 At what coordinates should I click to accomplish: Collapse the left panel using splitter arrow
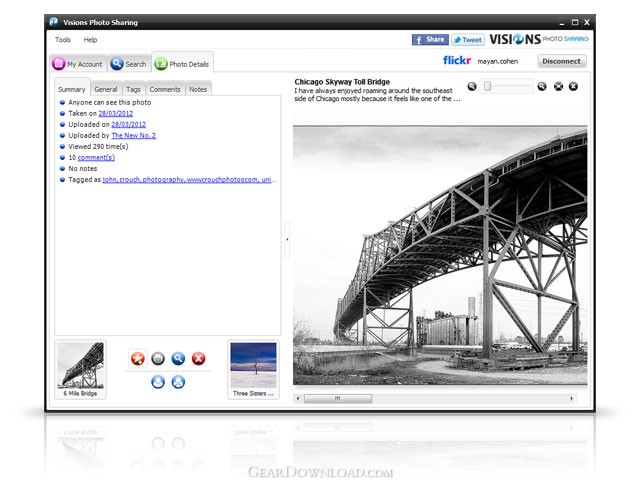(x=287, y=240)
